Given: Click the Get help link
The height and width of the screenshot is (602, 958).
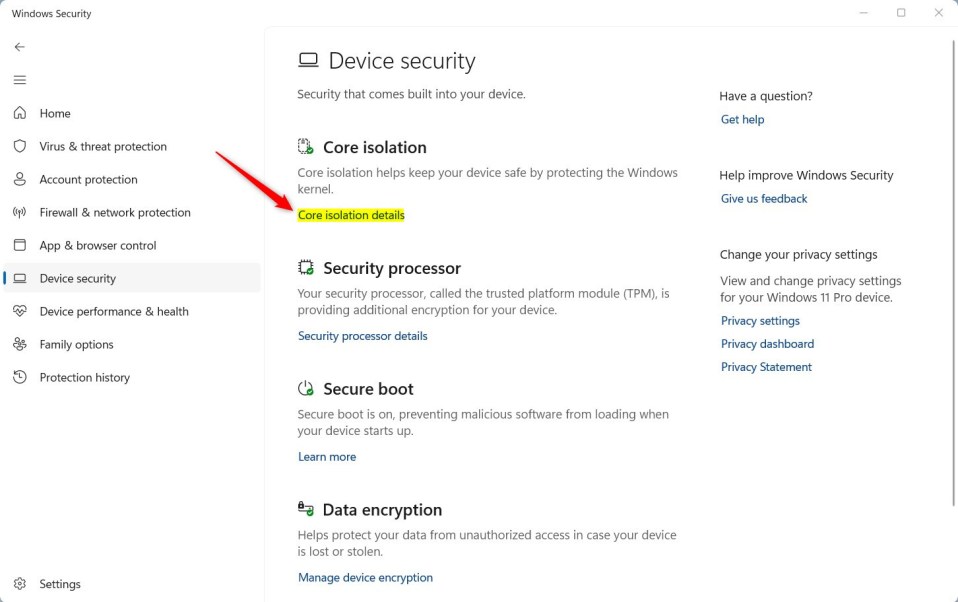Looking at the screenshot, I should [742, 120].
